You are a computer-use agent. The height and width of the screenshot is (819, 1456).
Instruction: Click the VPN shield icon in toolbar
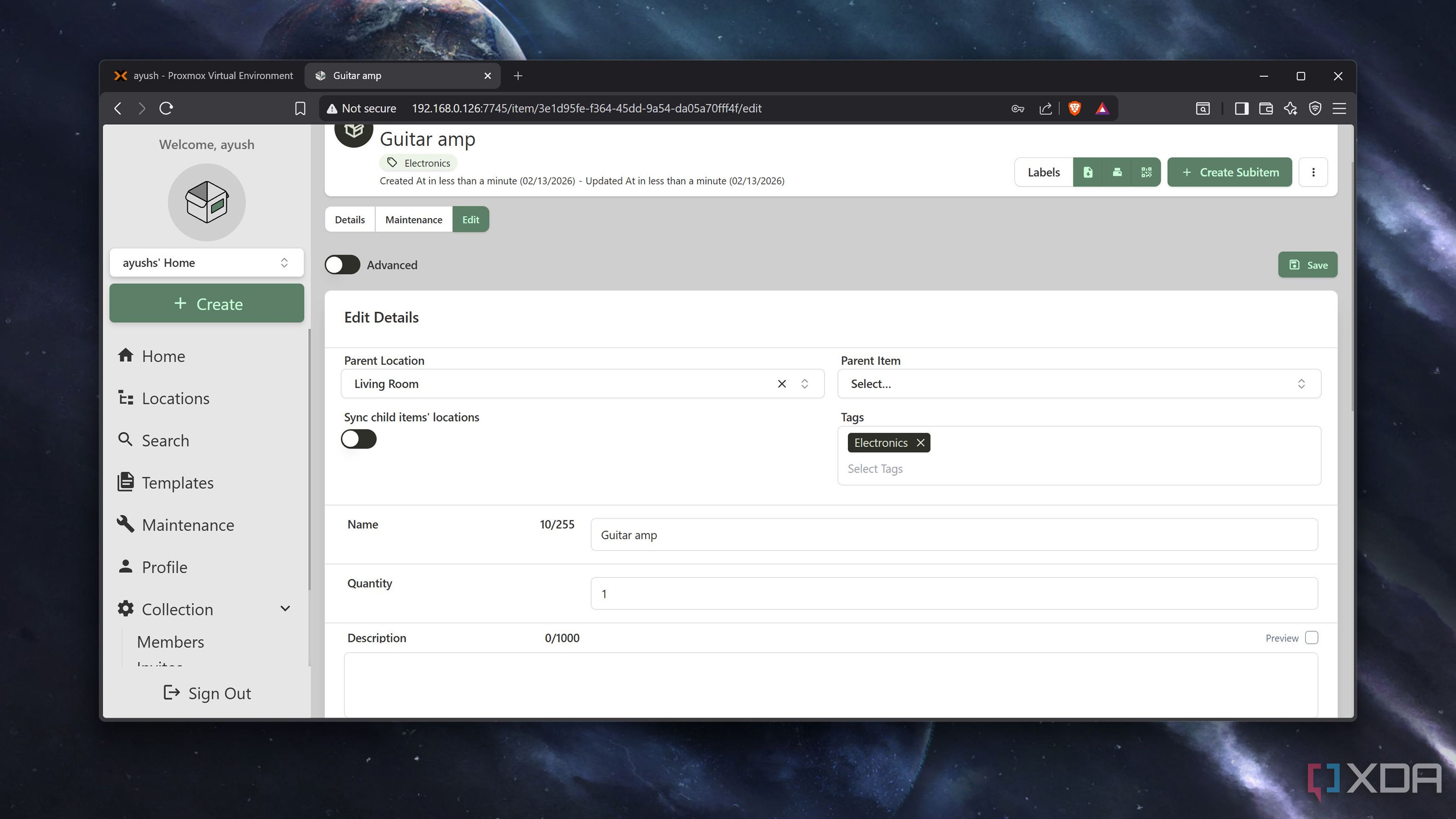1315,108
